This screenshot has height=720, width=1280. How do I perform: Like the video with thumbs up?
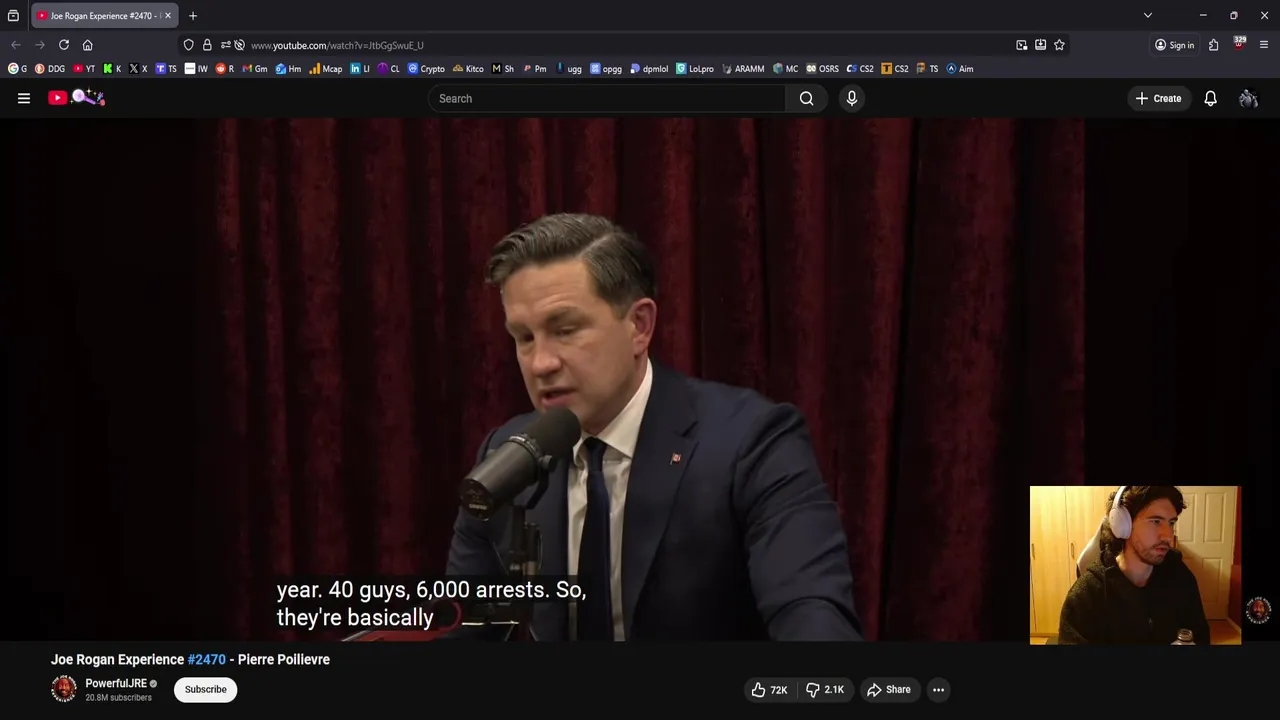(x=768, y=690)
